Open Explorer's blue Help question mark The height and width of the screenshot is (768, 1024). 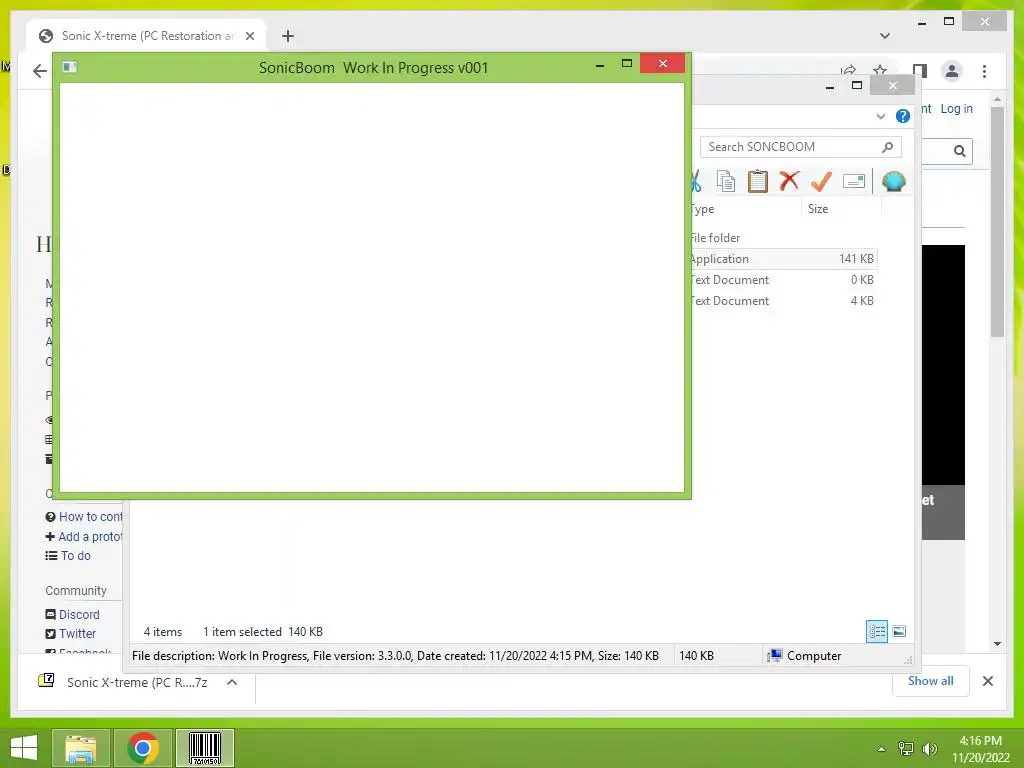(x=903, y=116)
